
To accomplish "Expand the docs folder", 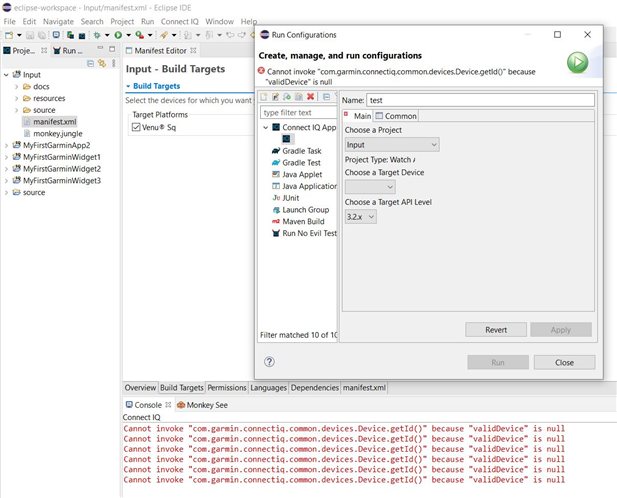I will [x=16, y=87].
